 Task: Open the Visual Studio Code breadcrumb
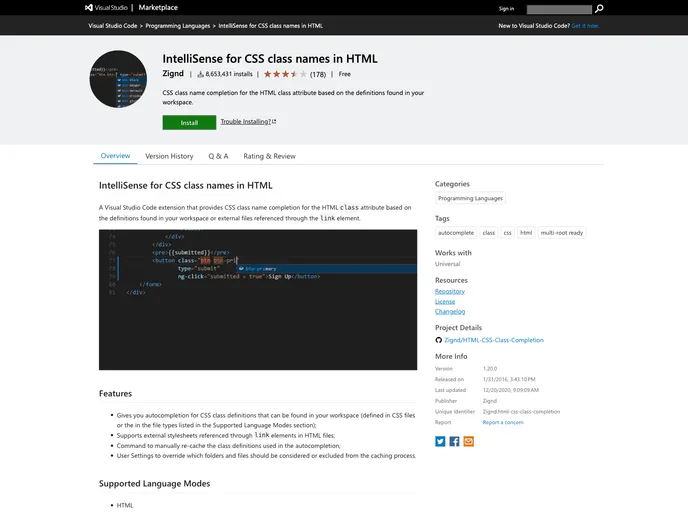113,26
